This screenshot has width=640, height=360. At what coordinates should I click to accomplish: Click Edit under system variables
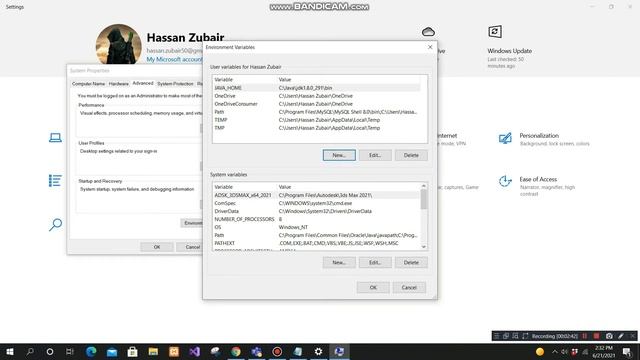(375, 262)
